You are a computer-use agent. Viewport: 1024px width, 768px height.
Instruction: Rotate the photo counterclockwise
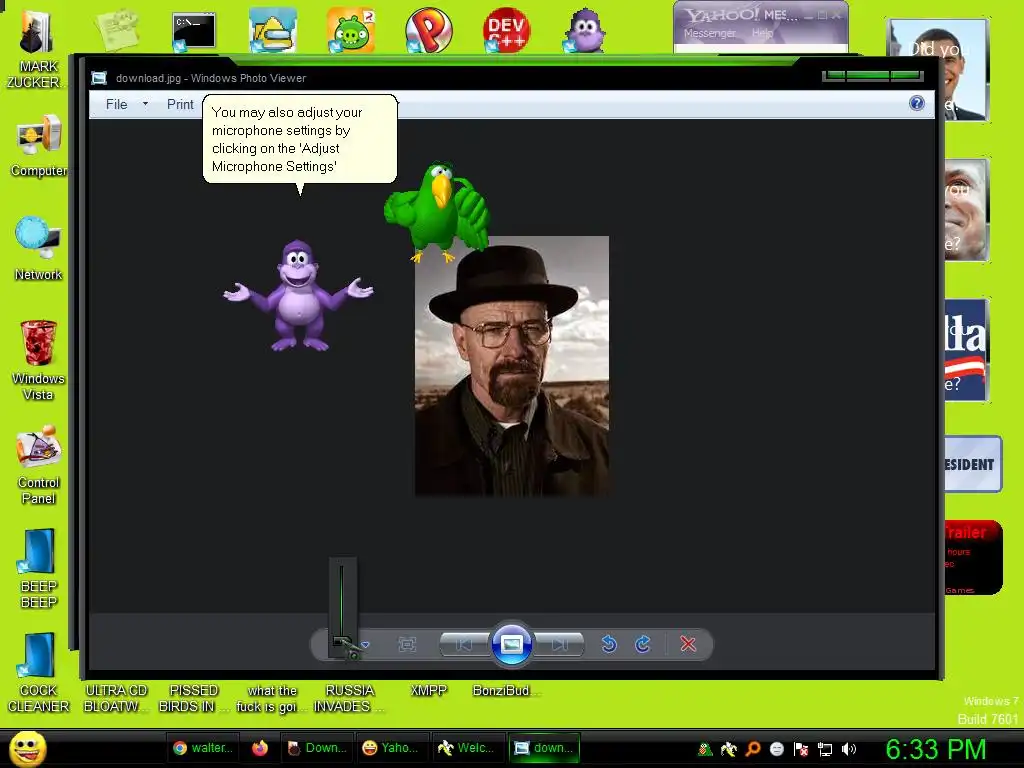click(x=609, y=645)
